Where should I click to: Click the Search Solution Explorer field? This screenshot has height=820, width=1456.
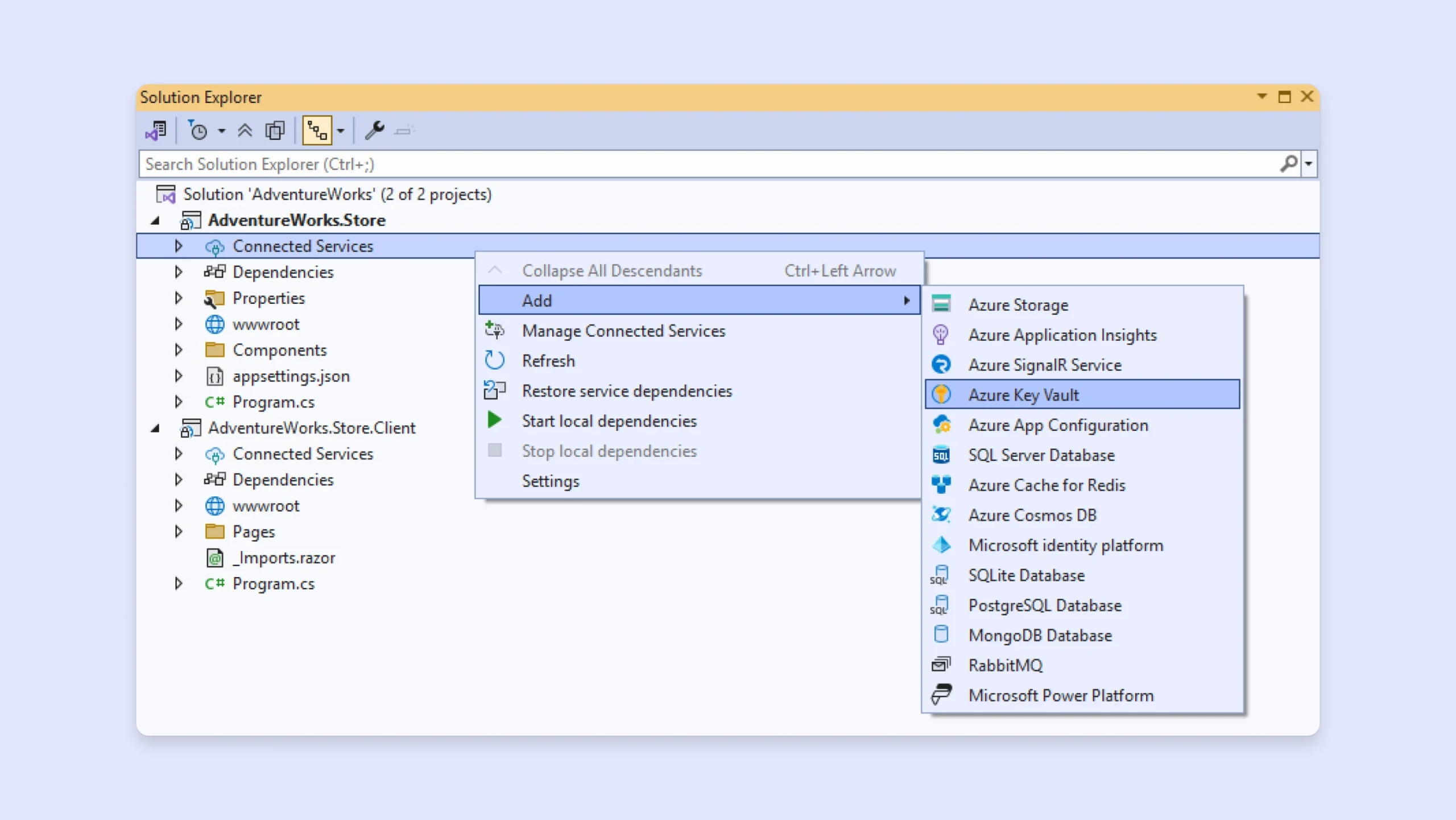[682, 164]
